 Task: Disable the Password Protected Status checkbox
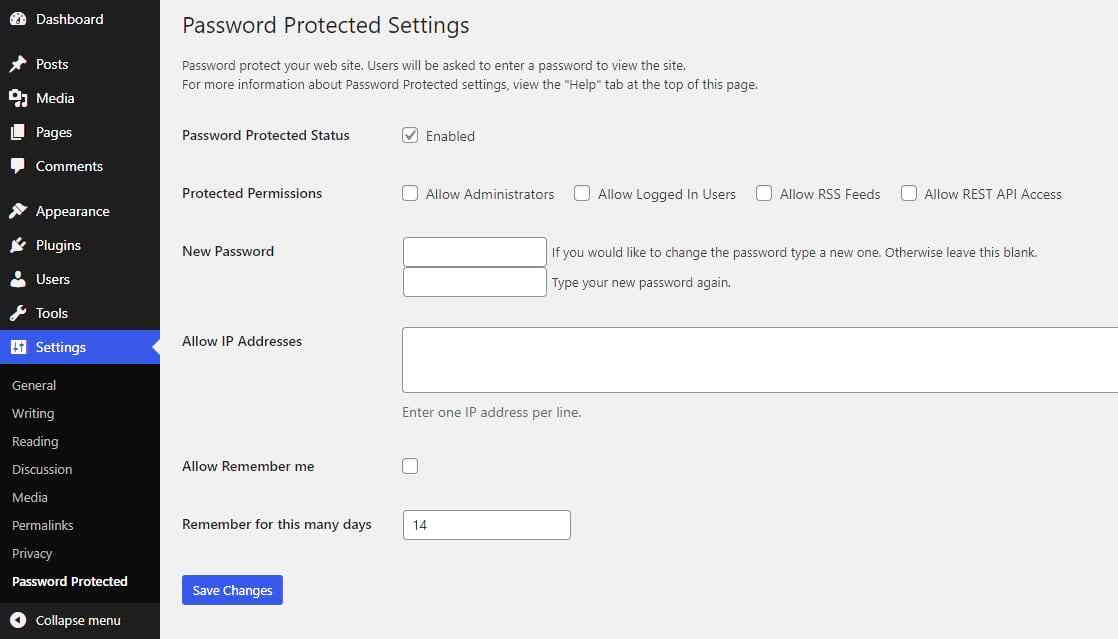point(410,135)
